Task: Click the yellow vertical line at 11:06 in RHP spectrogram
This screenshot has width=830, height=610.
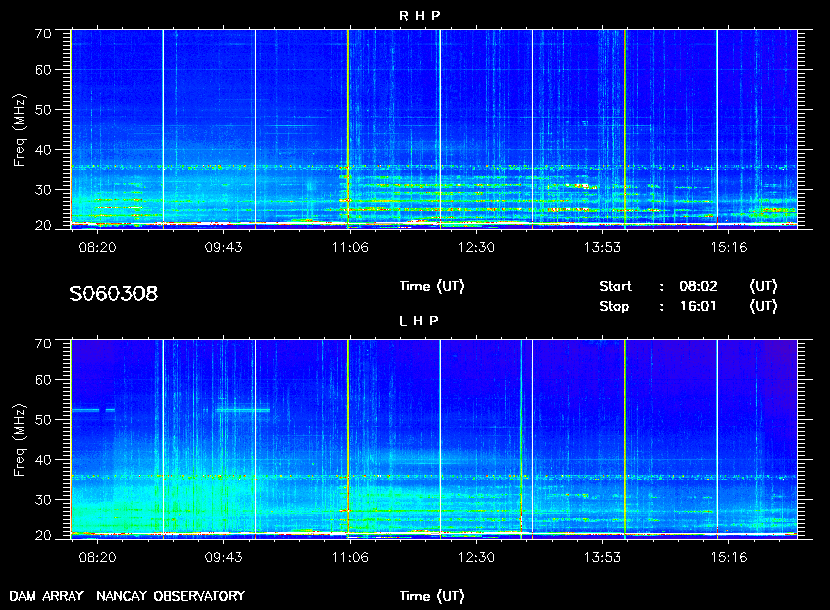Action: [348, 129]
